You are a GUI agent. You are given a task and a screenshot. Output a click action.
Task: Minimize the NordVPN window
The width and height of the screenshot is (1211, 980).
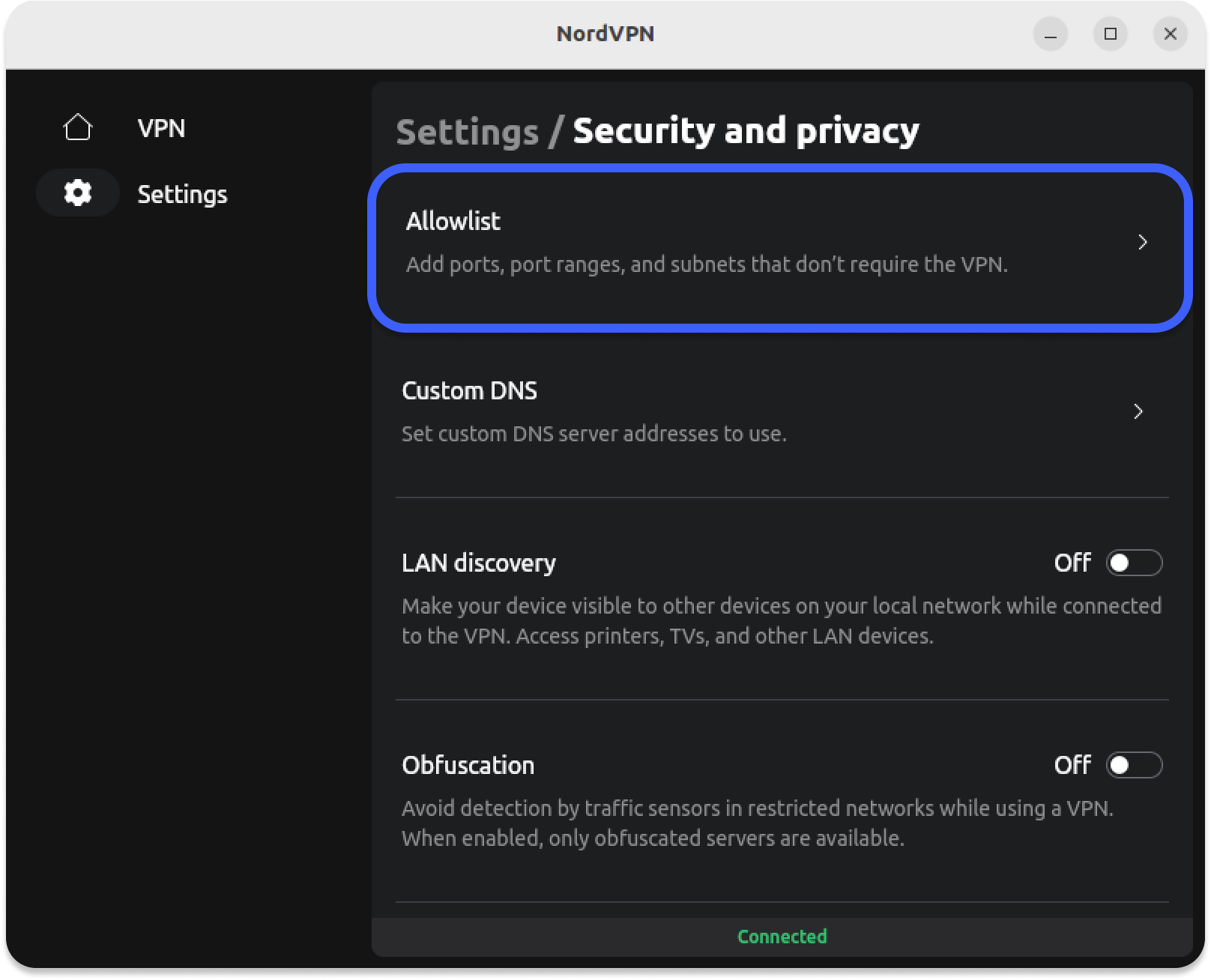(x=1051, y=34)
